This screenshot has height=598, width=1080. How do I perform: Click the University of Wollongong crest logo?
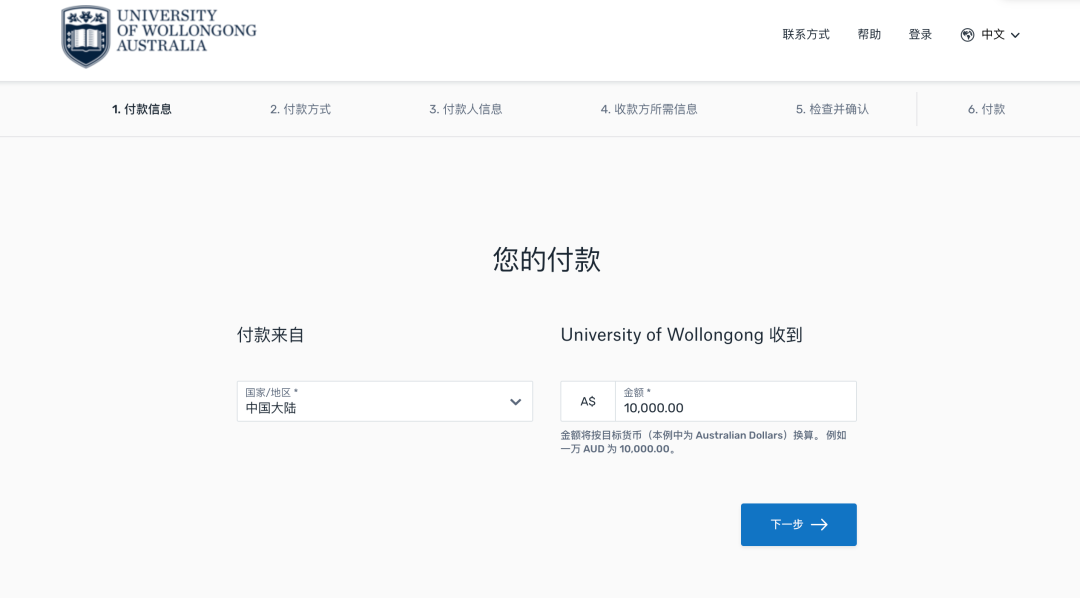(85, 37)
